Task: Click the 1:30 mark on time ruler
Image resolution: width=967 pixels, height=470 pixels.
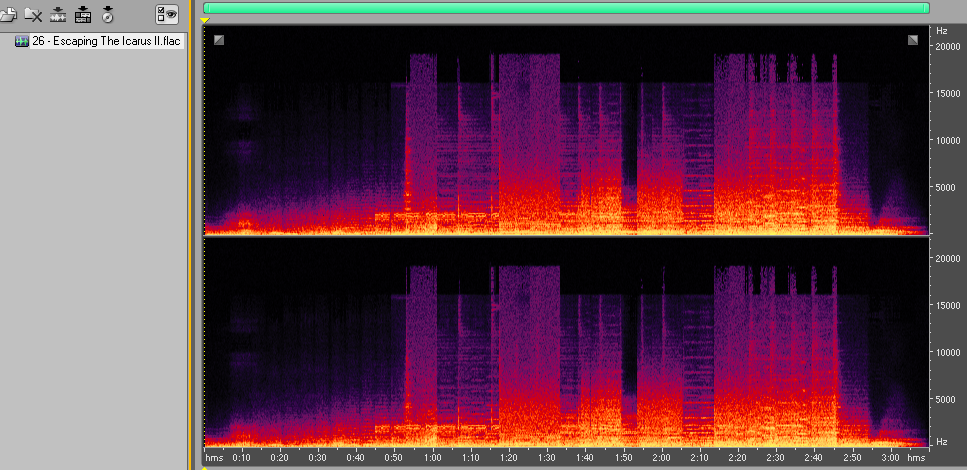Action: pyautogui.click(x=547, y=458)
